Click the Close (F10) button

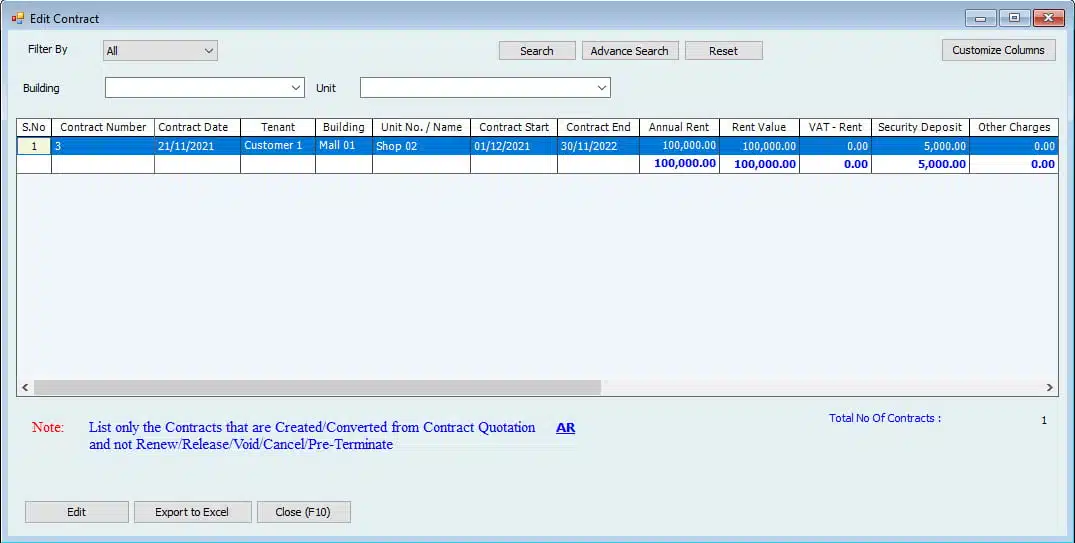pos(303,512)
